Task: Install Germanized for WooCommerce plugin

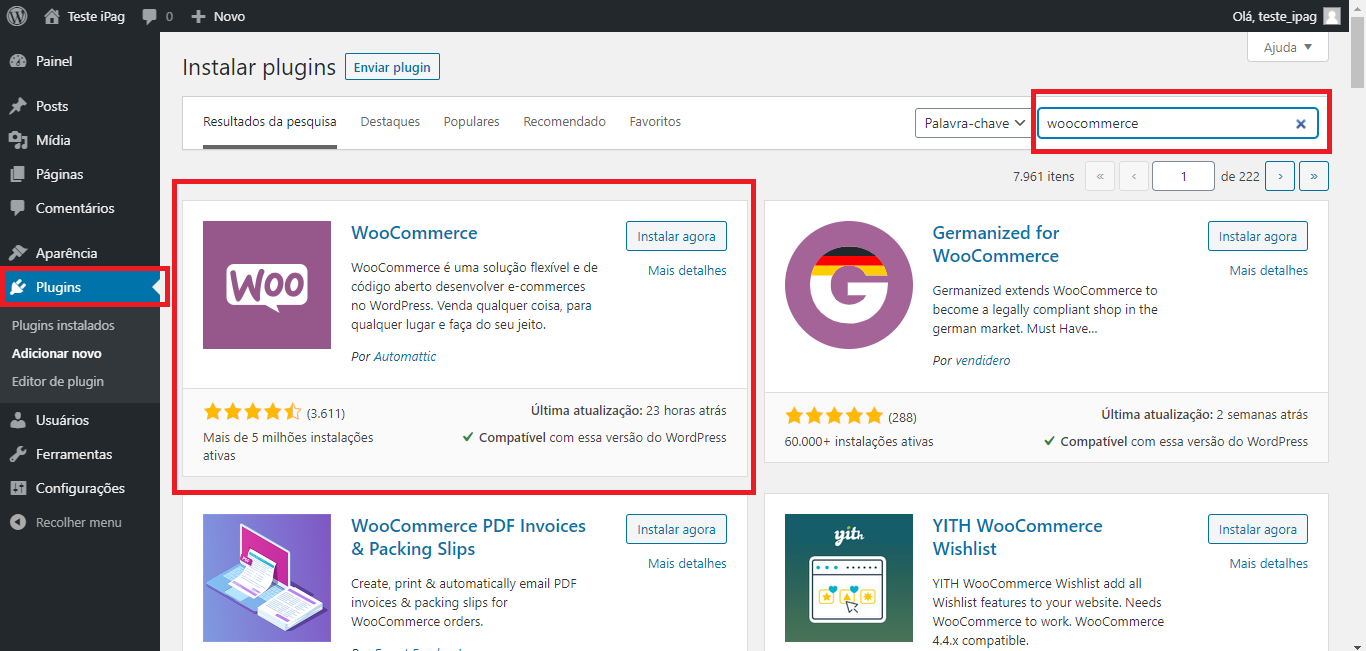Action: tap(1258, 236)
